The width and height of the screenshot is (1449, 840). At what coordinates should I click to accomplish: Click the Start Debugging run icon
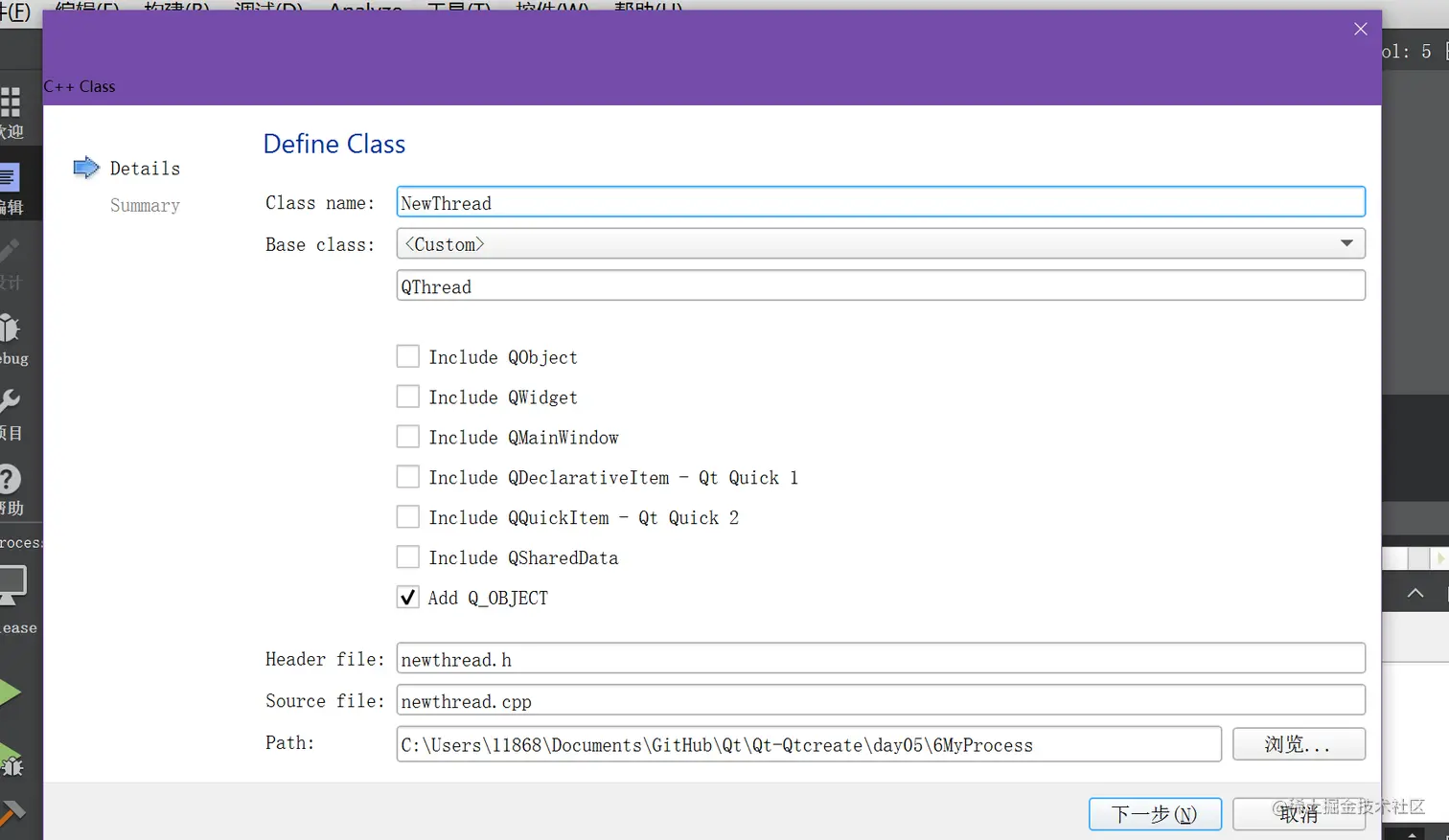11,760
